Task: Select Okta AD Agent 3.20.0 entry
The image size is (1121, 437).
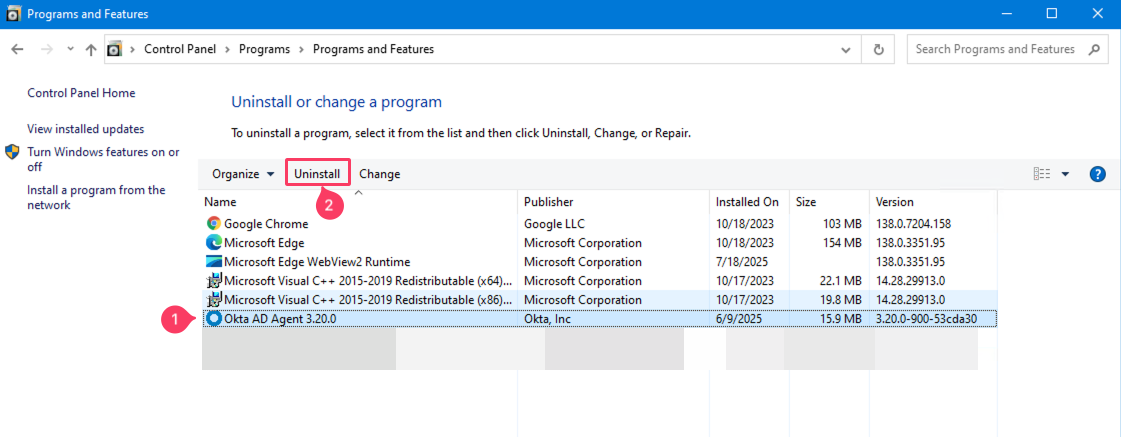Action: point(280,318)
